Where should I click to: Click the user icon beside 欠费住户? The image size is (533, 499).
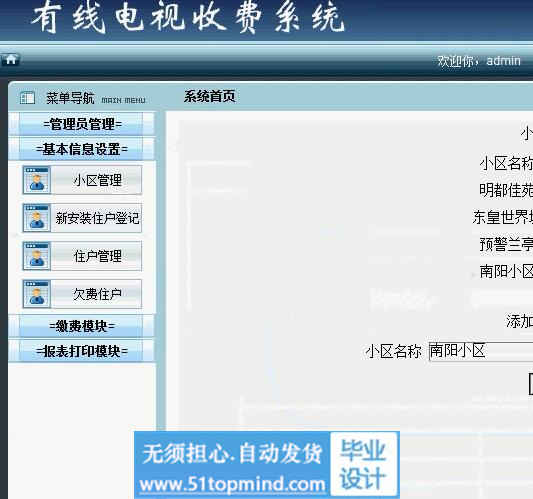(37, 294)
